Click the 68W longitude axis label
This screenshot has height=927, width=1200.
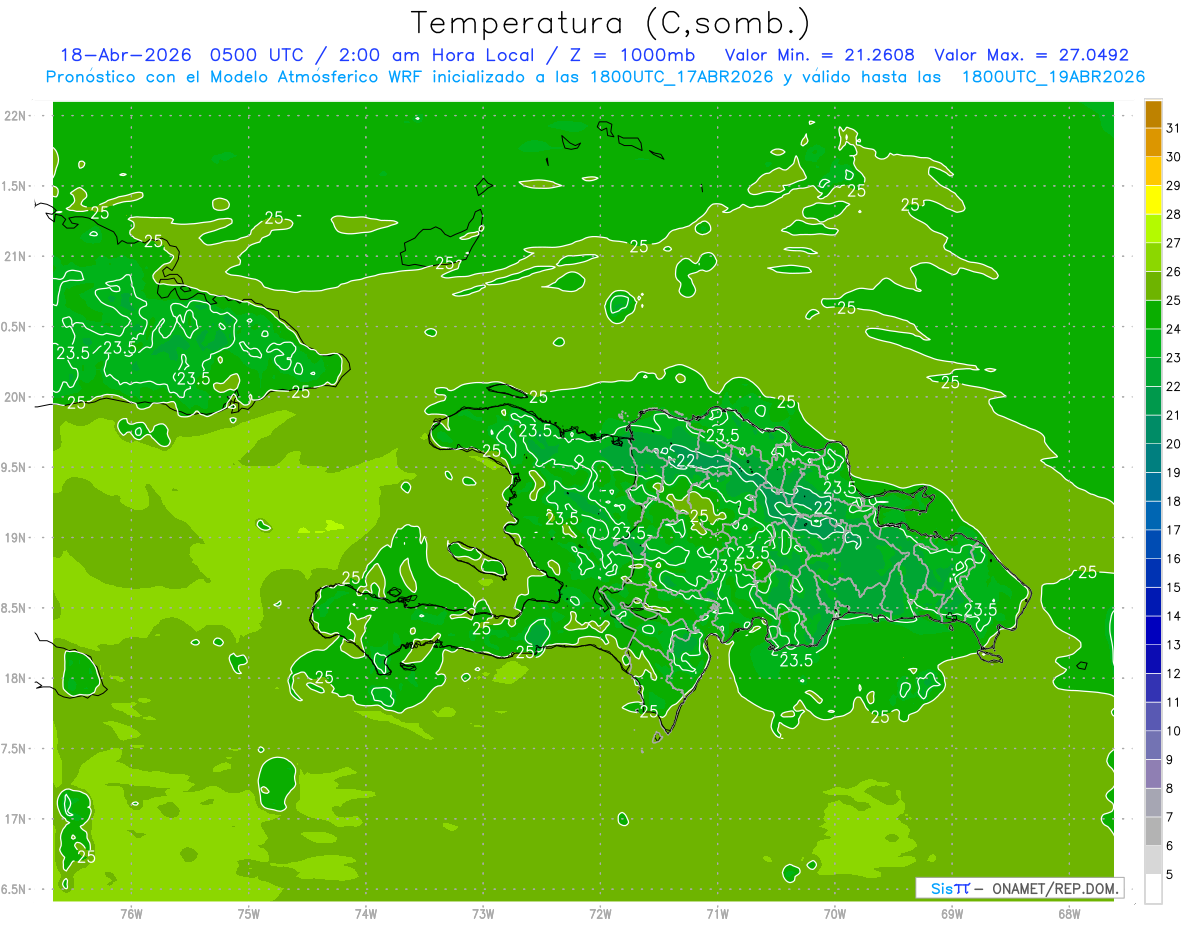pos(1069,913)
